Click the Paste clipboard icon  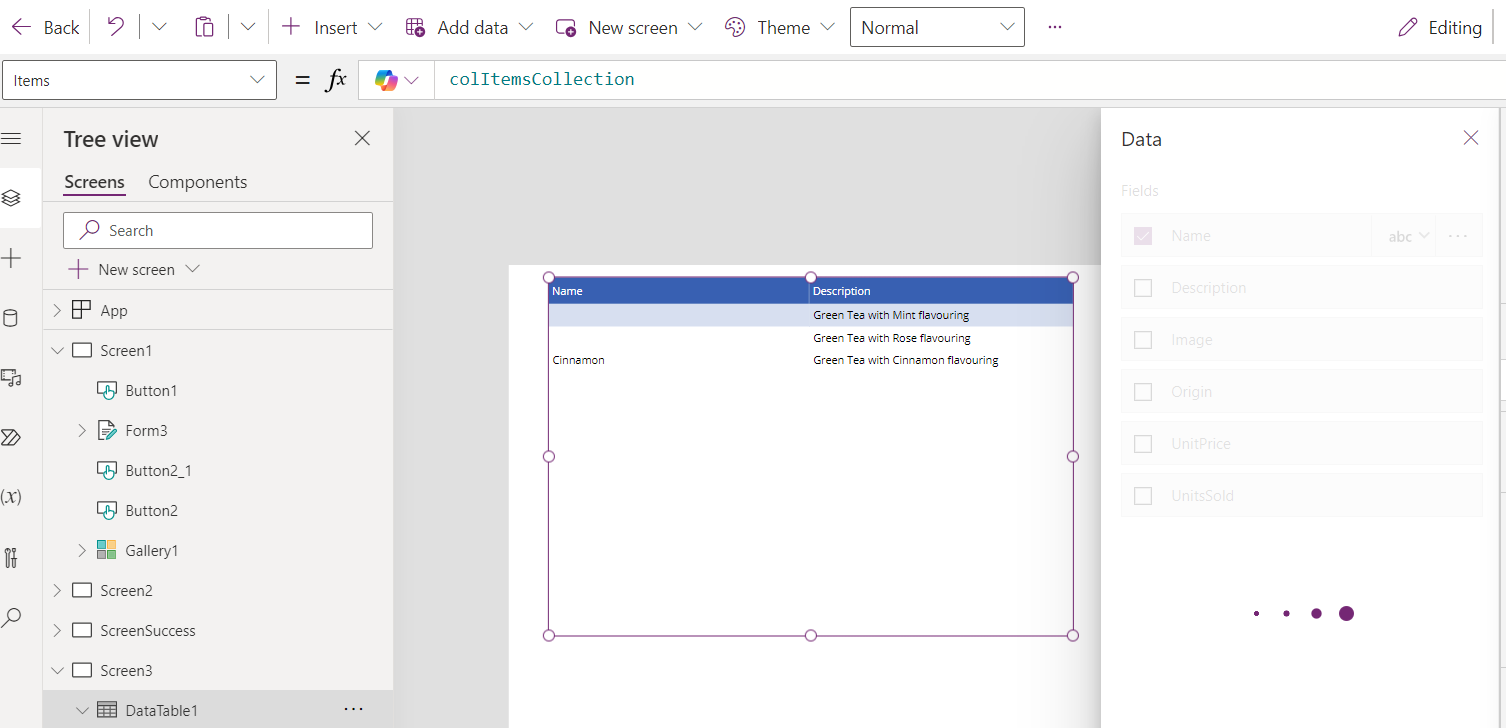(x=204, y=27)
